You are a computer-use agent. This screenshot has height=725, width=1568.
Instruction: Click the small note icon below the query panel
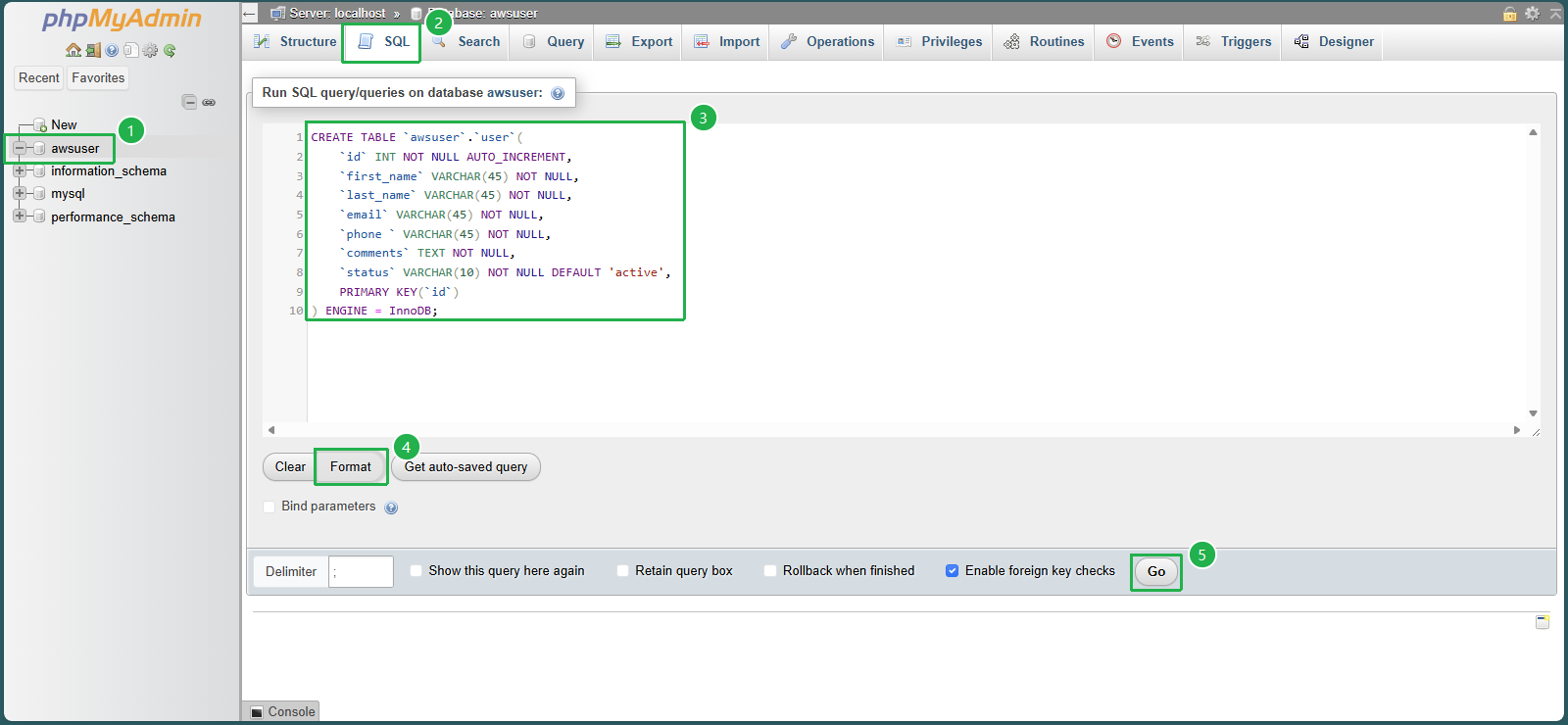1543,622
